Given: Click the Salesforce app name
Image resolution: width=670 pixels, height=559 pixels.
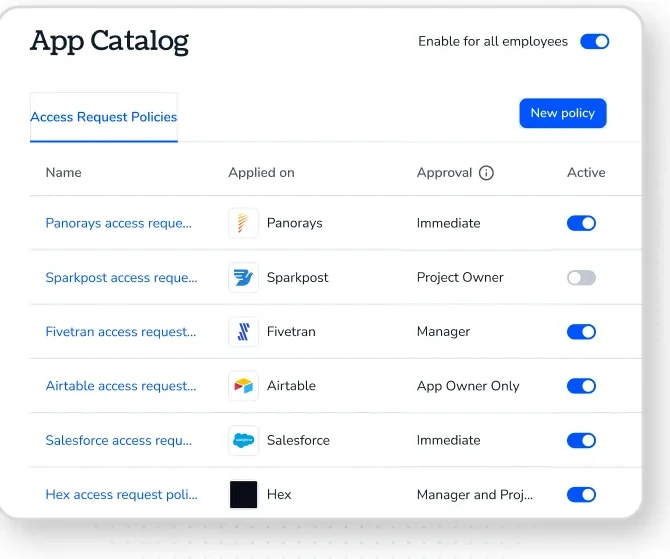Looking at the screenshot, I should pyautogui.click(x=298, y=440).
